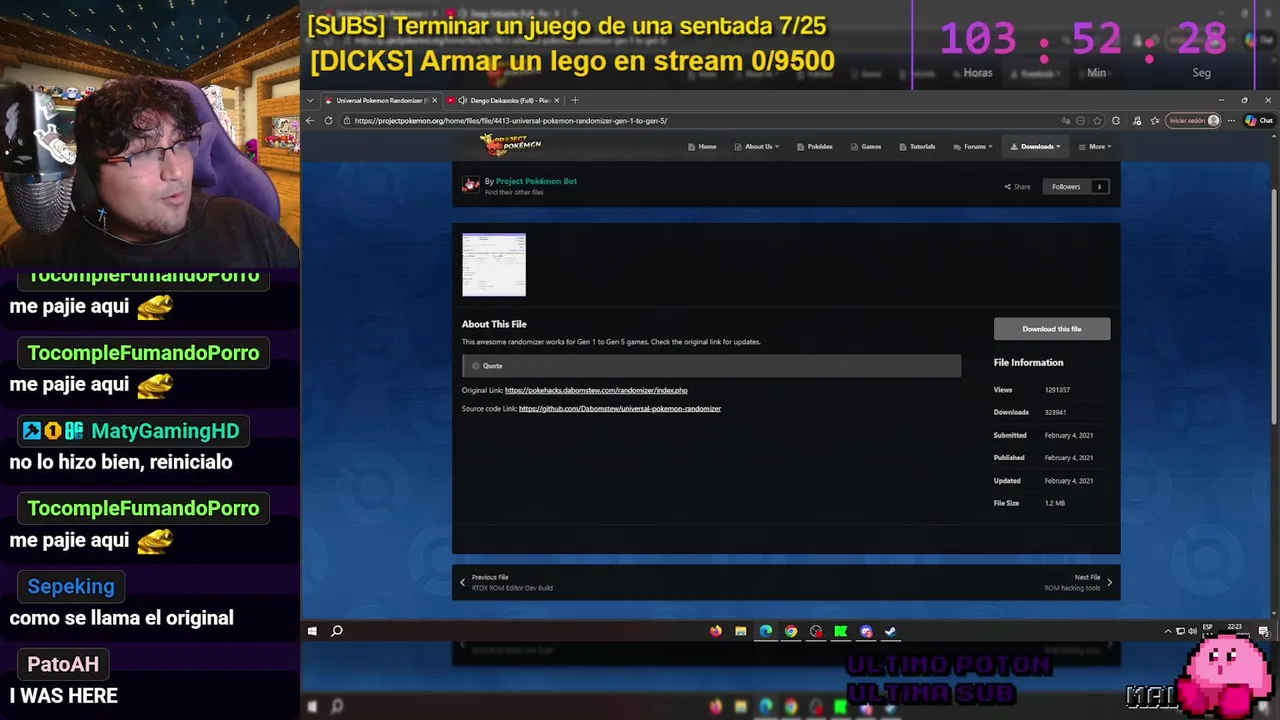Close the Universal Pokemon Randomizer tab
The width and height of the screenshot is (1280, 720).
tap(434, 100)
